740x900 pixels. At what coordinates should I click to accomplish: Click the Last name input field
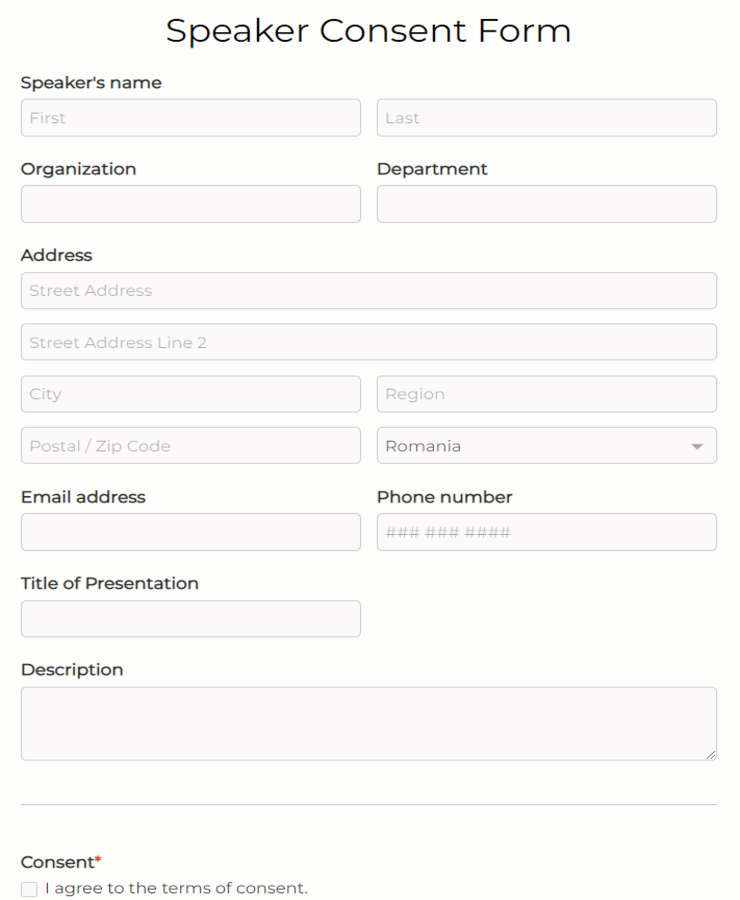tap(546, 117)
